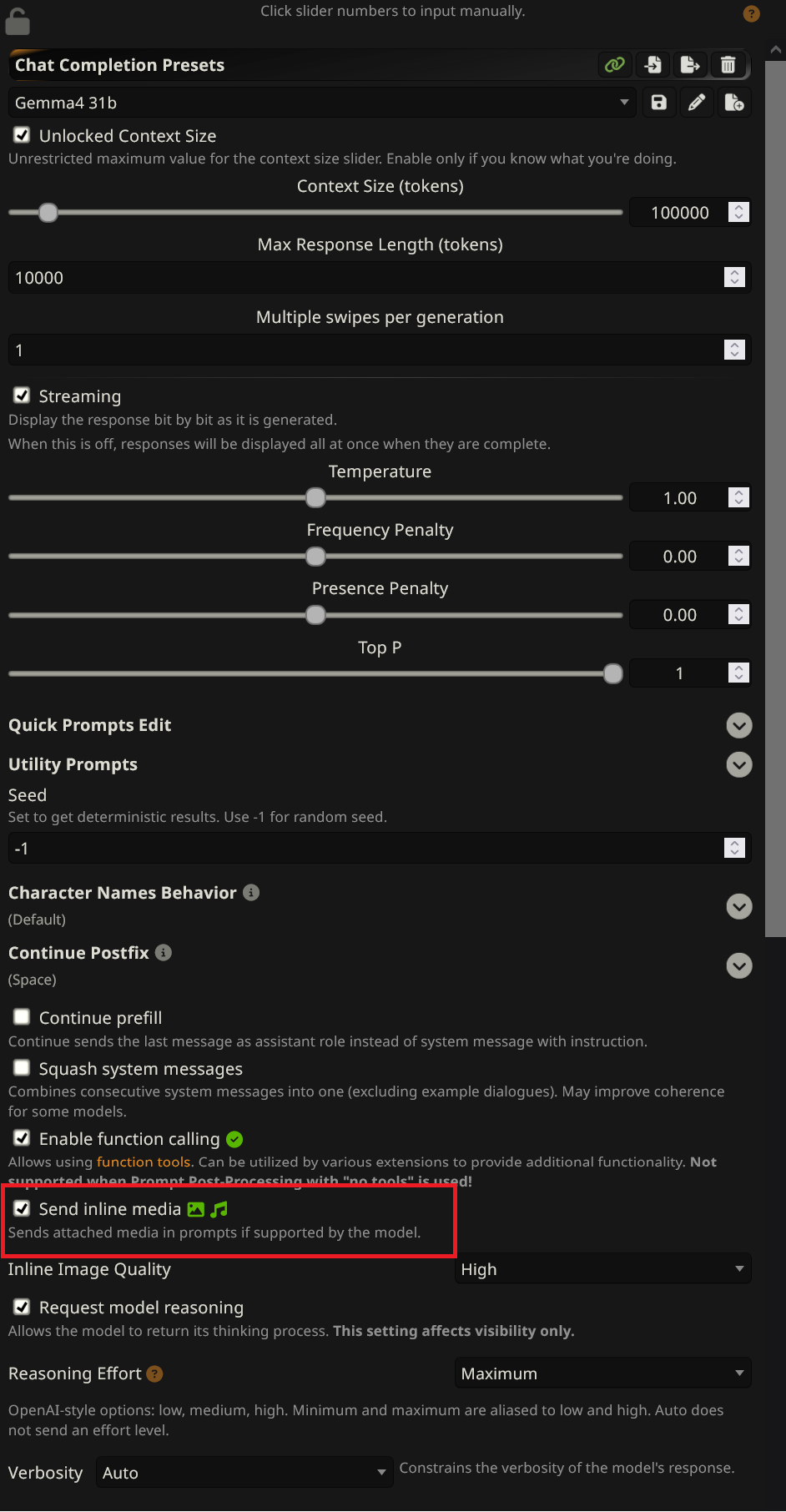Viewport: 786px width, 1512px height.
Task: Expand the Utility Prompts section
Action: [x=739, y=764]
